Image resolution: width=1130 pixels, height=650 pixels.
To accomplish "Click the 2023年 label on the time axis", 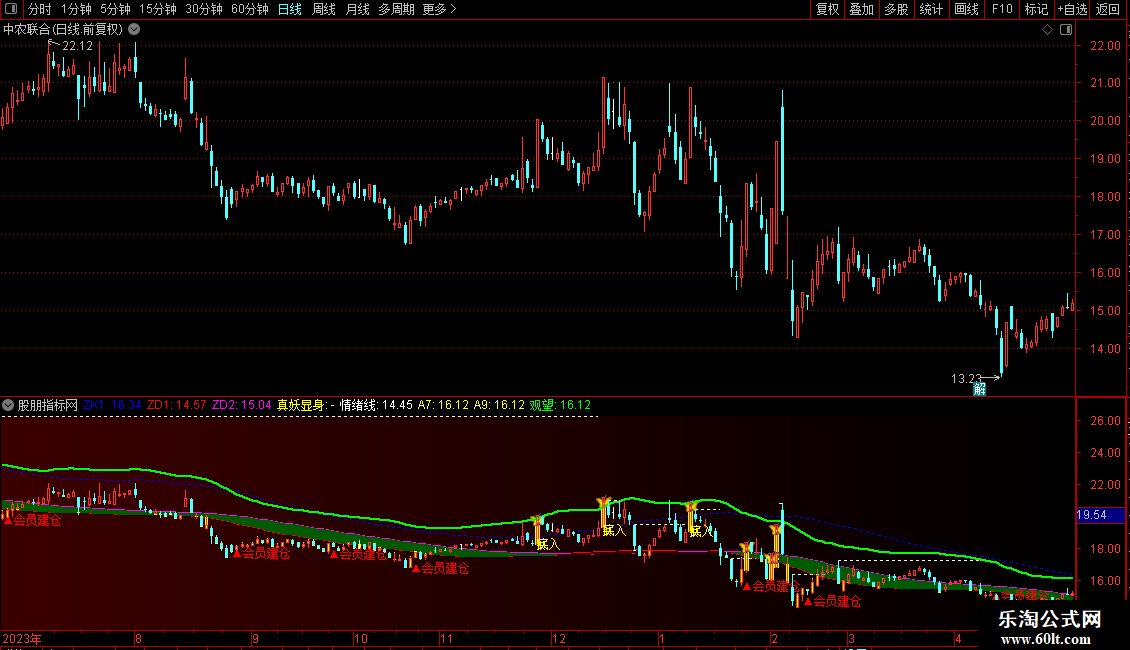I will point(22,638).
